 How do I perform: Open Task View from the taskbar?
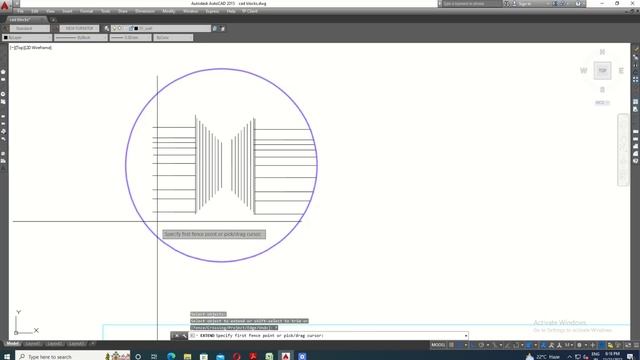[x=154, y=356]
